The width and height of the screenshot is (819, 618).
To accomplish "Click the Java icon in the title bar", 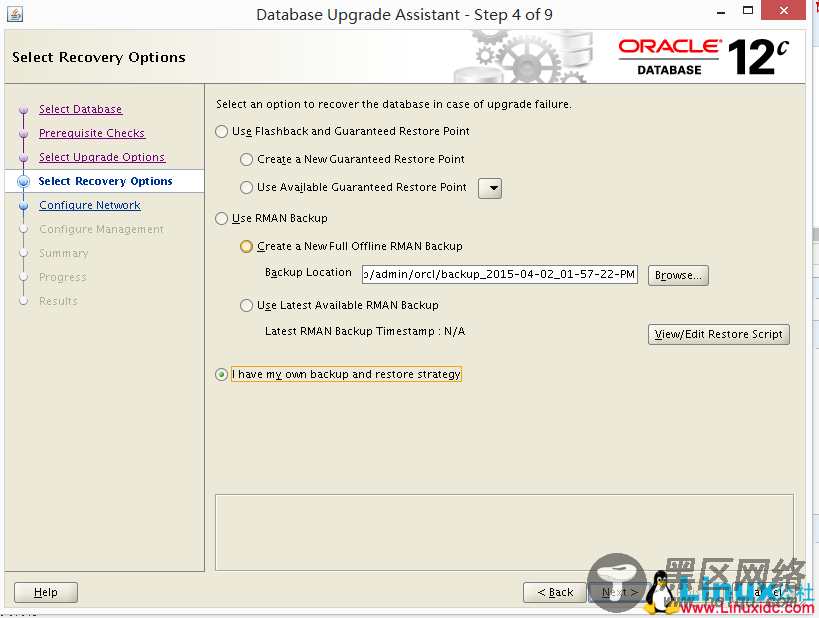I will pyautogui.click(x=15, y=14).
